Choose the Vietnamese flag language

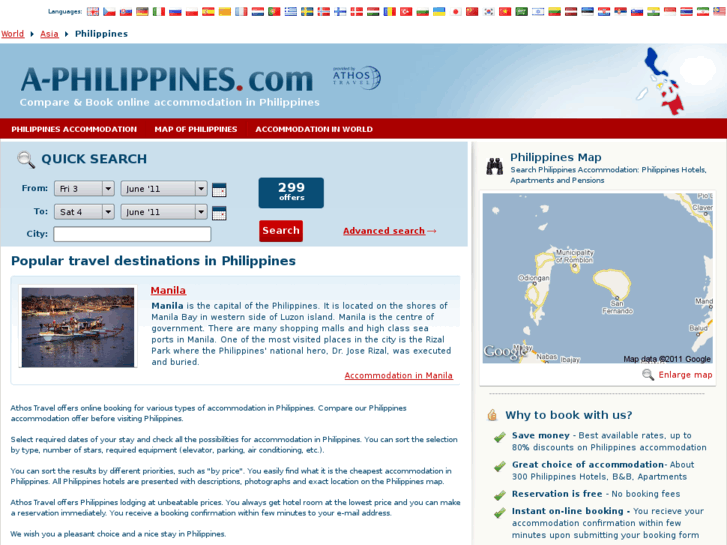point(505,12)
